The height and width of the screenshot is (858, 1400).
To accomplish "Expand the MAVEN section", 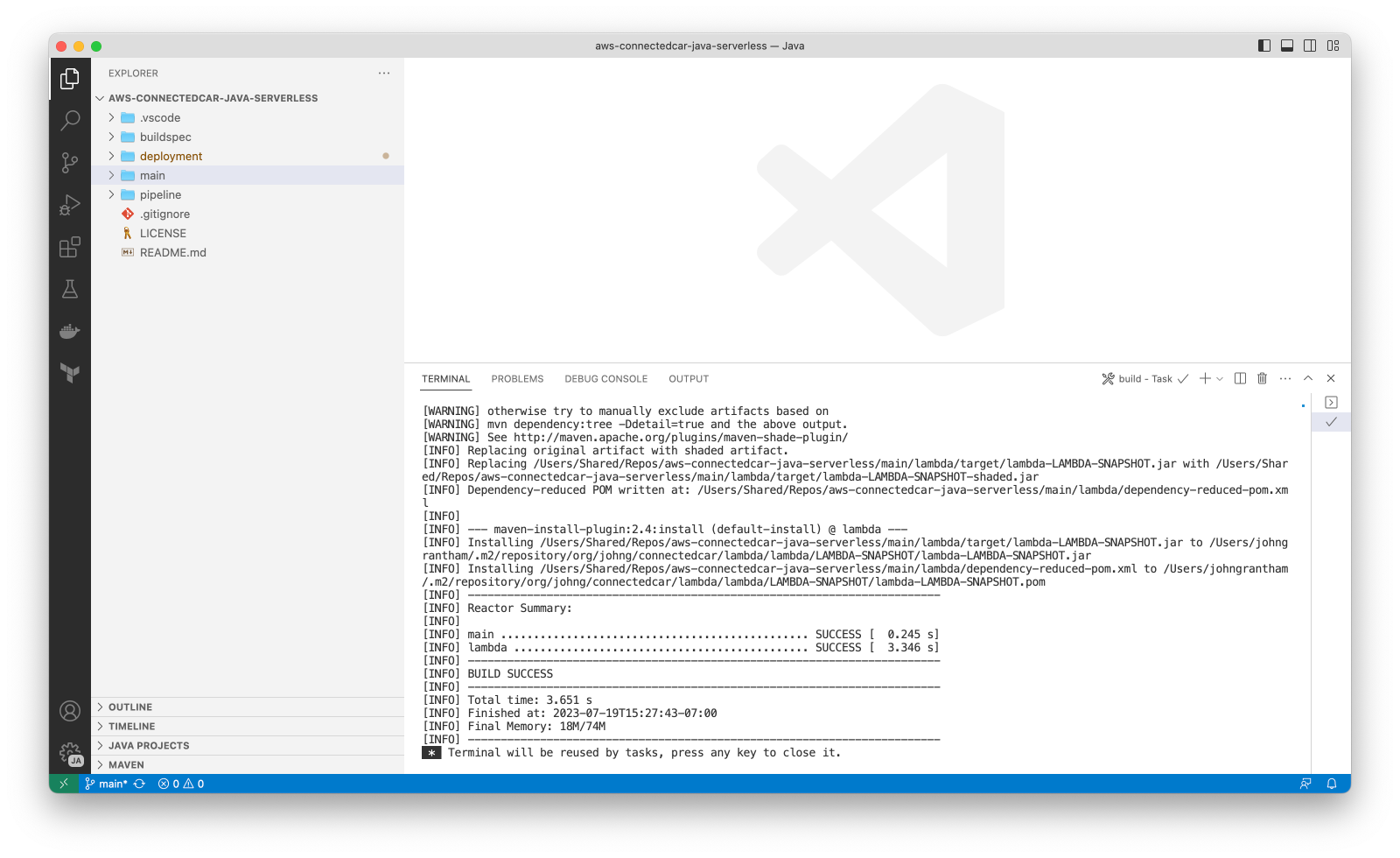I will tap(248, 765).
